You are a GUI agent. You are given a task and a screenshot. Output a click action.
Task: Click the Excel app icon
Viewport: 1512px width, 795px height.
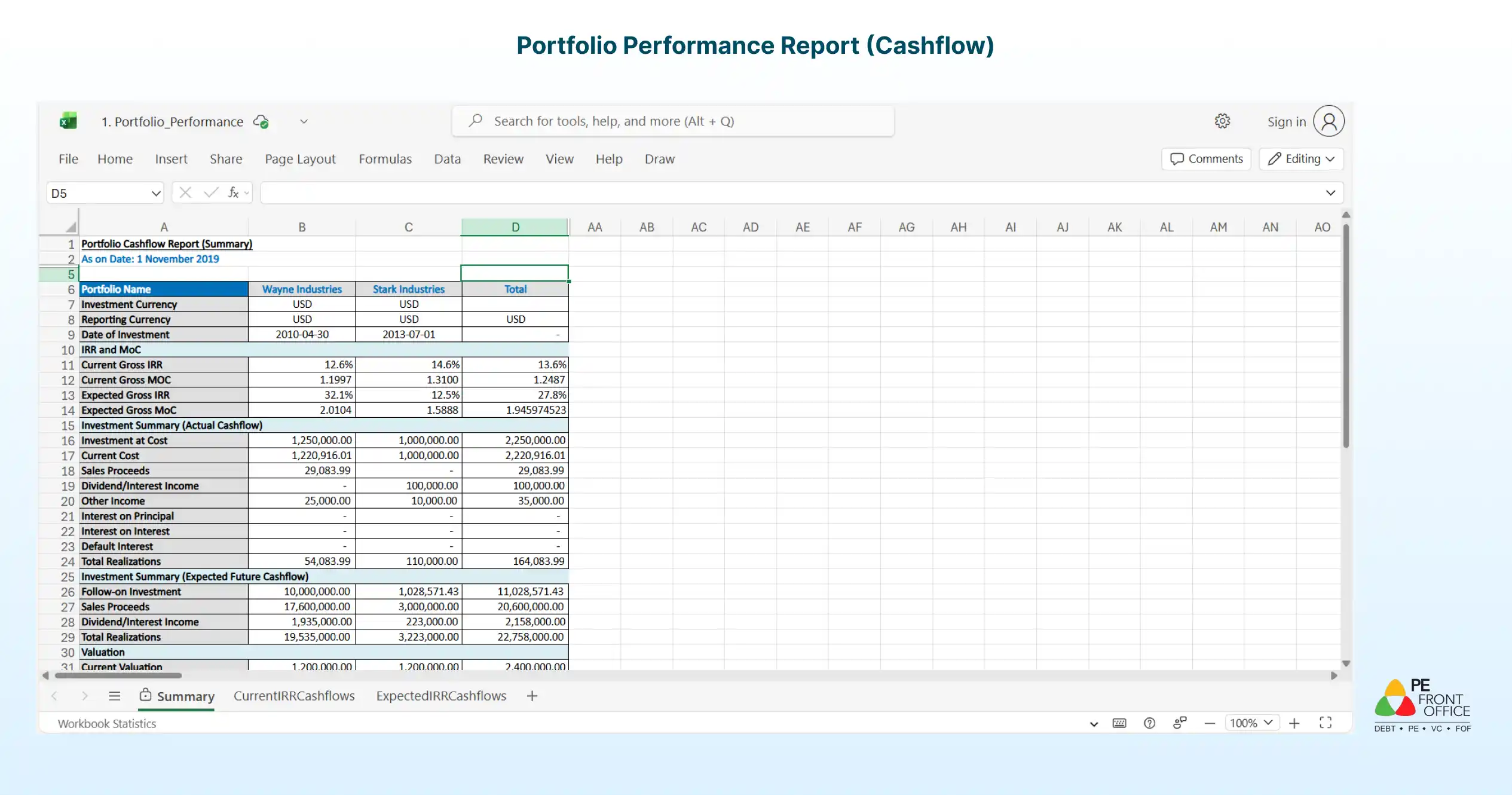point(68,121)
